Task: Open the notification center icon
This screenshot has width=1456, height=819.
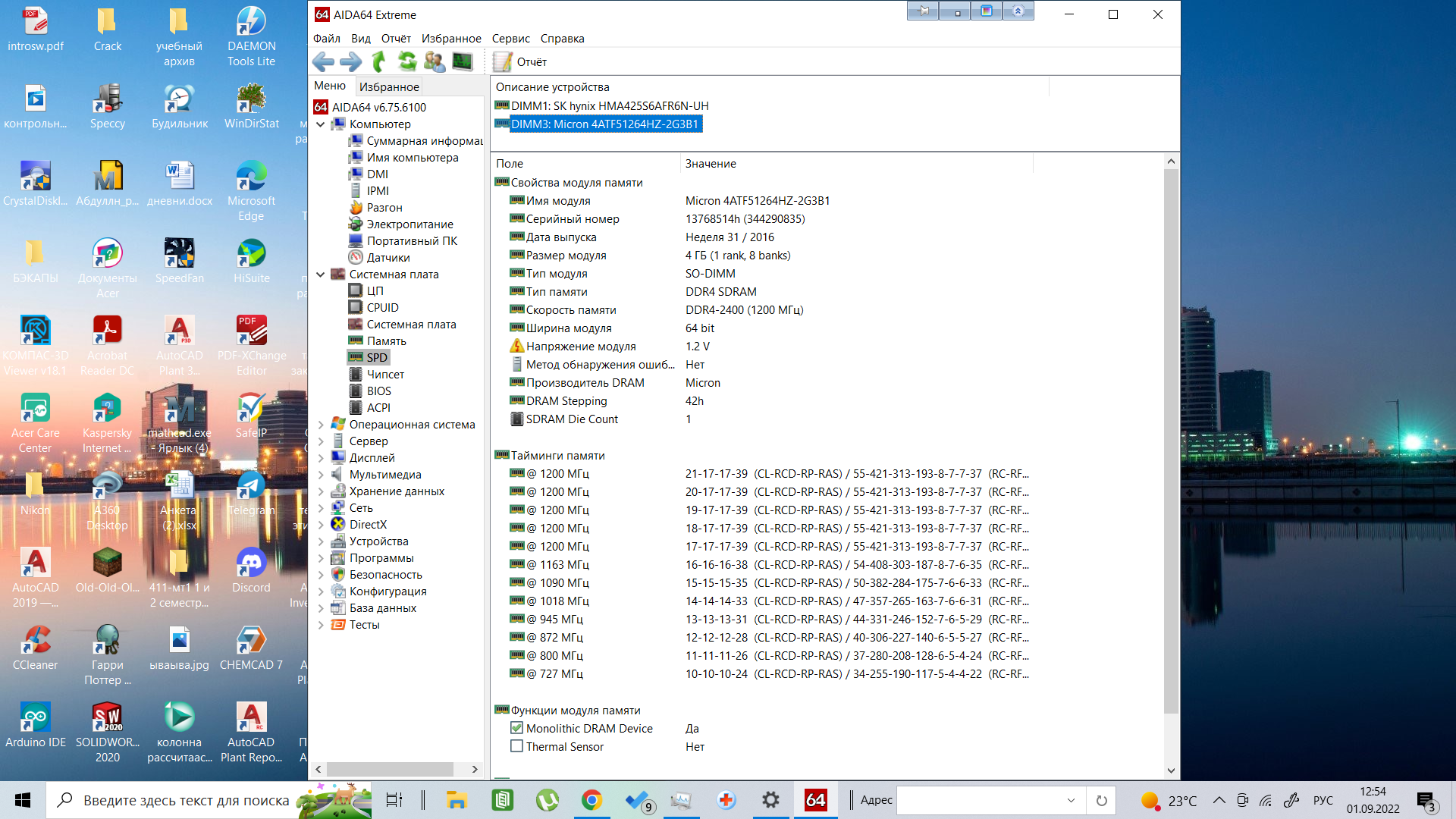Action: tap(1426, 801)
